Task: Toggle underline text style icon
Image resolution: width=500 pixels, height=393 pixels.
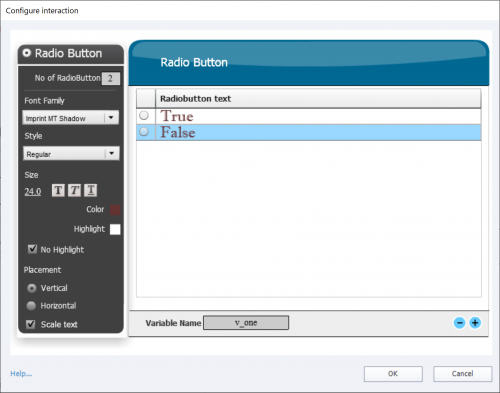Action: (91, 190)
